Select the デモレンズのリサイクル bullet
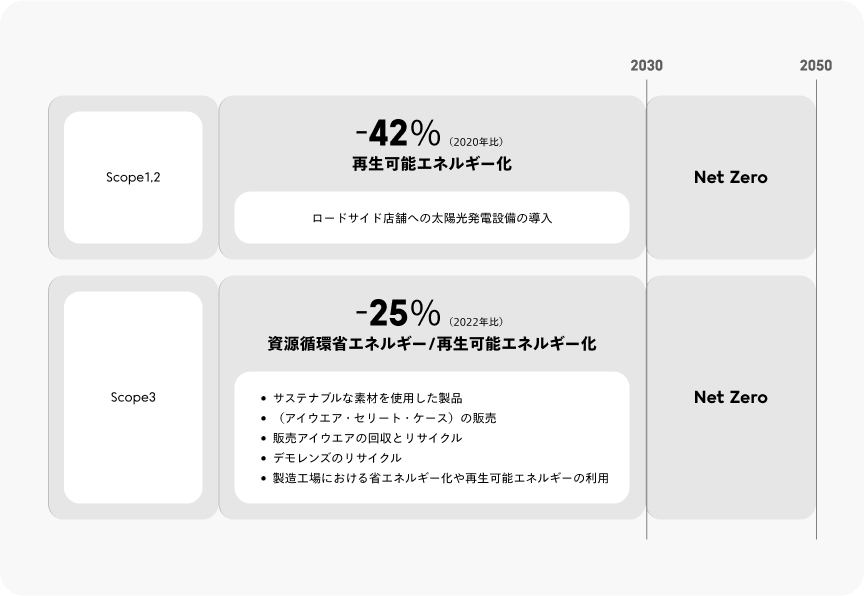Viewport: 864px width, 596px height. click(x=337, y=458)
